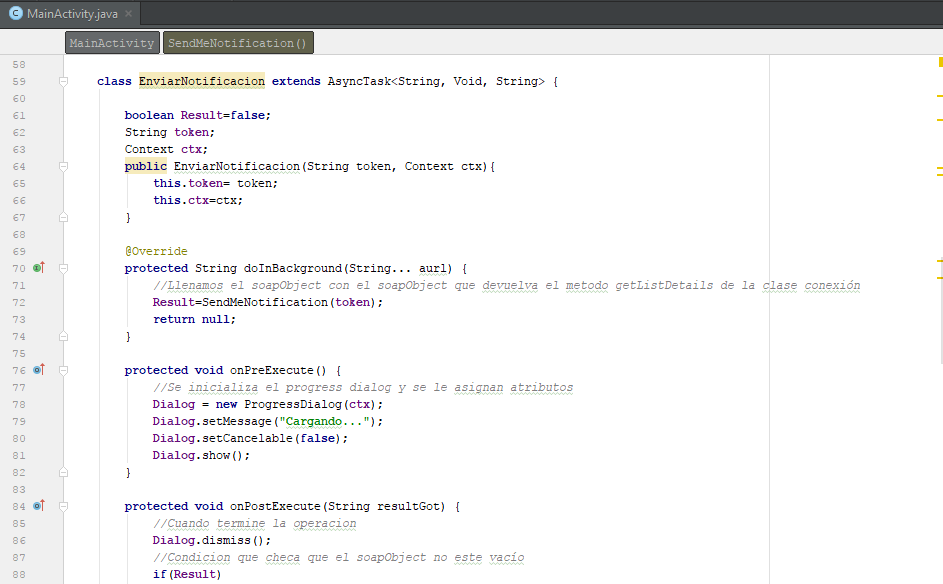This screenshot has height=584, width=943.
Task: Click onPreExecute method name on line 76
Action: pyautogui.click(x=271, y=370)
